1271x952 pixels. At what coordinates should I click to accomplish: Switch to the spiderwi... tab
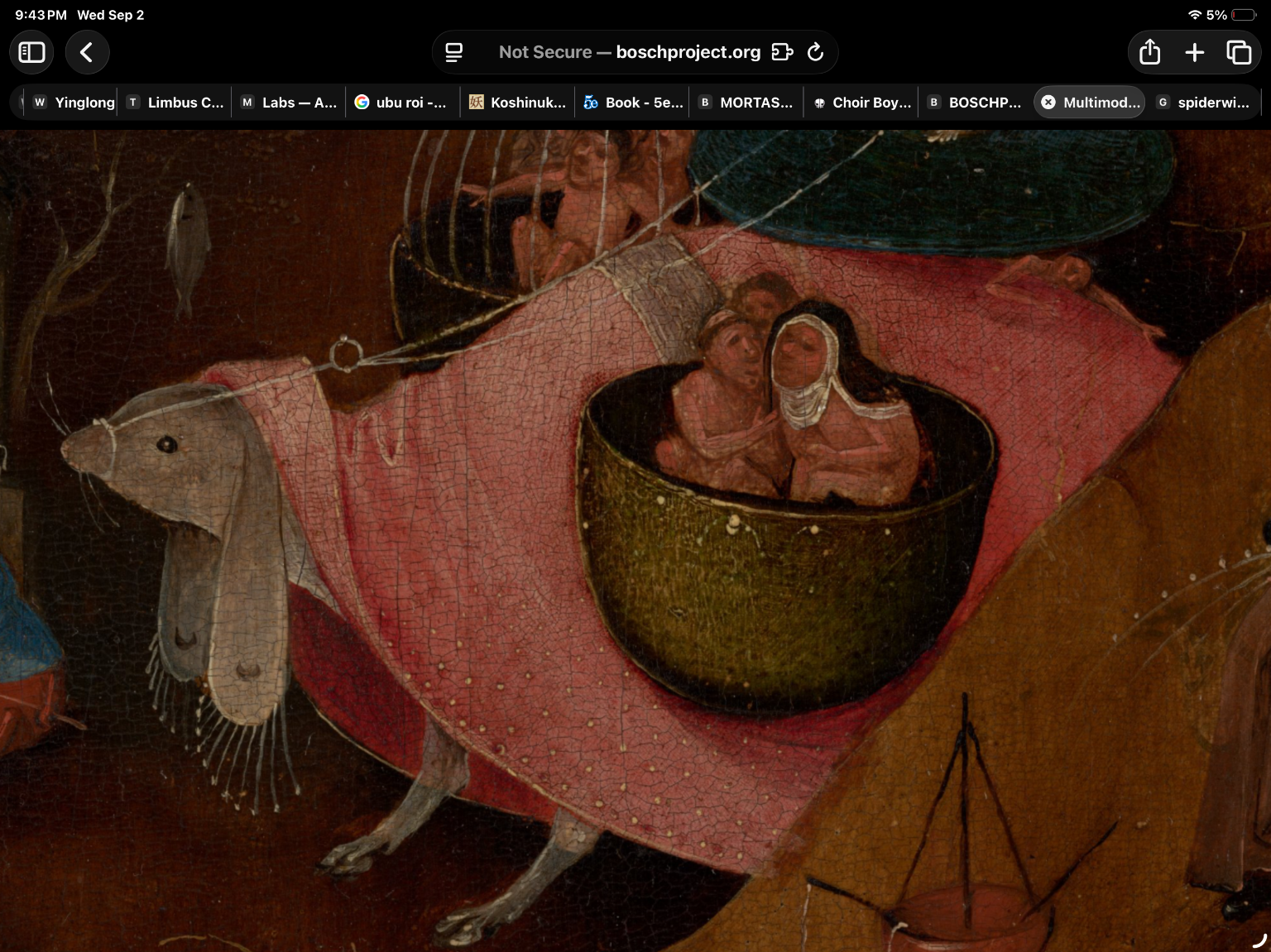point(1204,103)
